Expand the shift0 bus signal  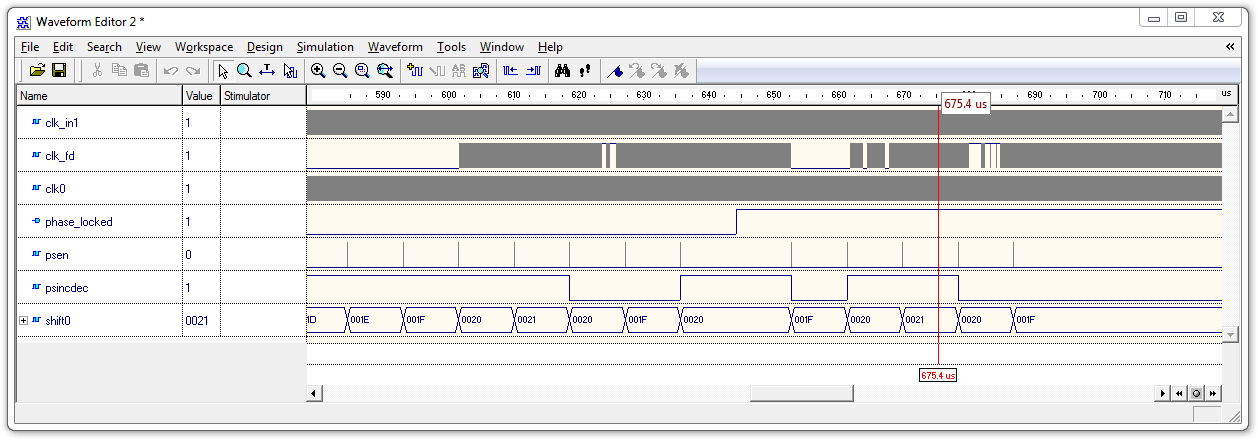(23, 320)
